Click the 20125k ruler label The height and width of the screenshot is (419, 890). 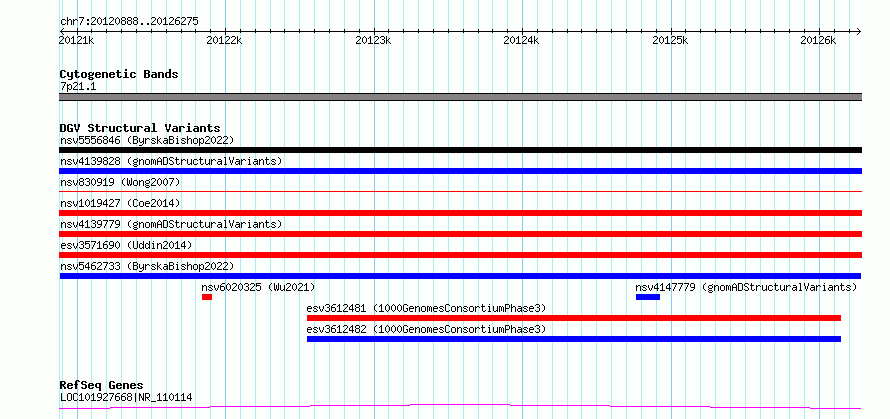point(671,41)
